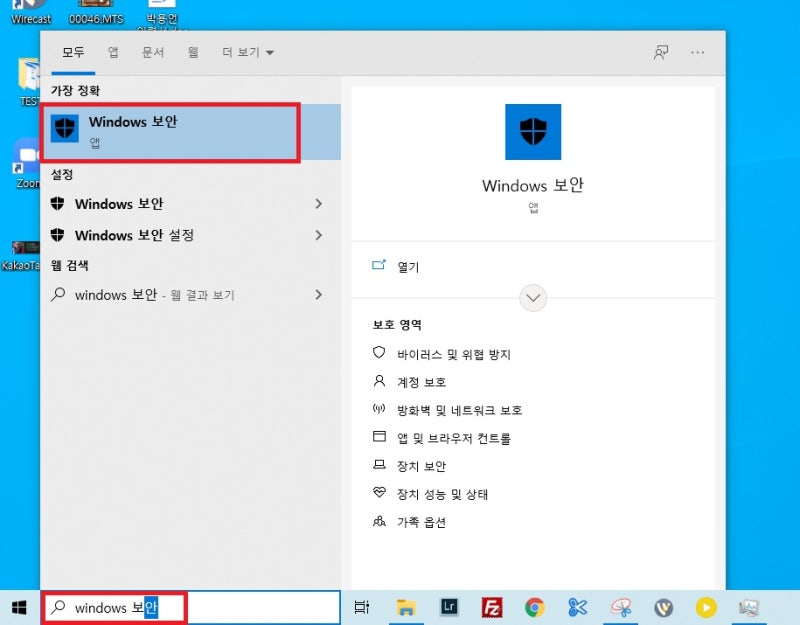Click the virus protection shield outline icon

click(379, 352)
